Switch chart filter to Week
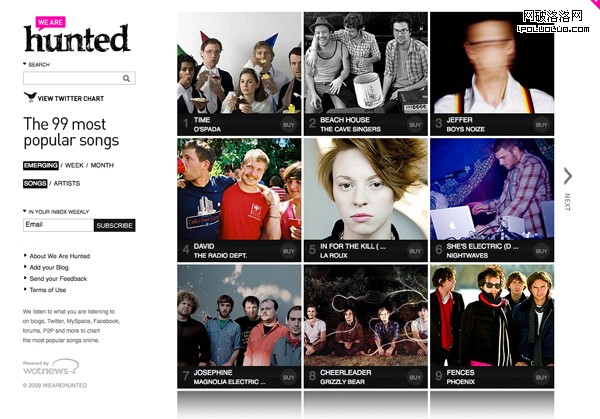The image size is (600, 419). coord(74,165)
